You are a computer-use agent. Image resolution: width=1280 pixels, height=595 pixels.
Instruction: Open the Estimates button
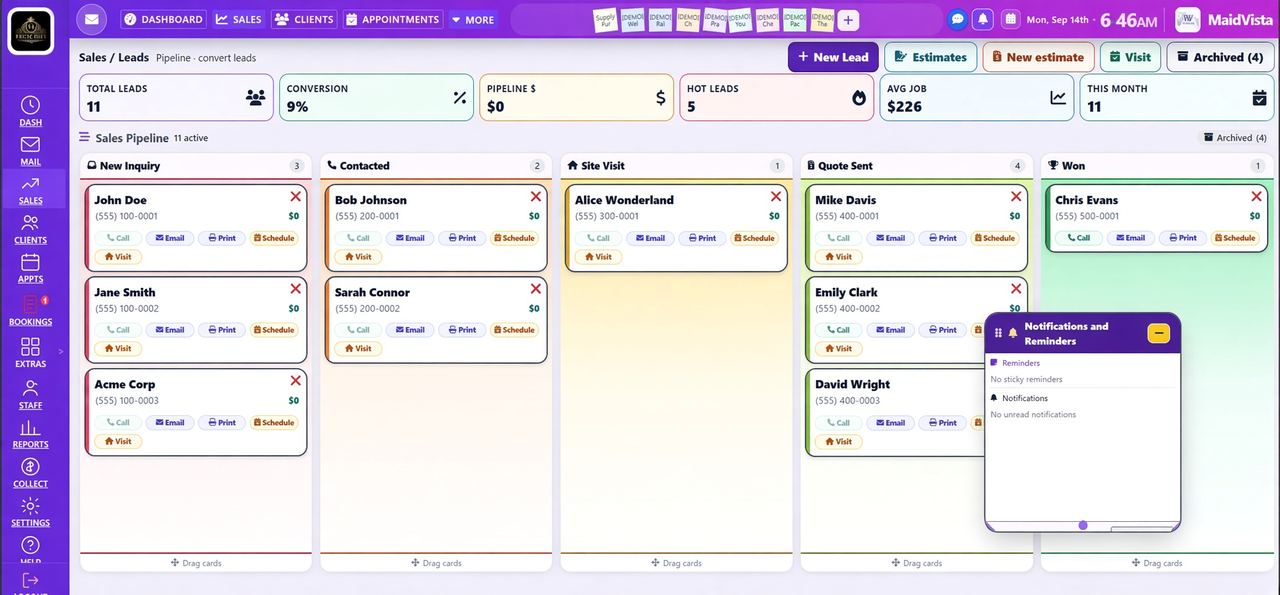click(930, 57)
